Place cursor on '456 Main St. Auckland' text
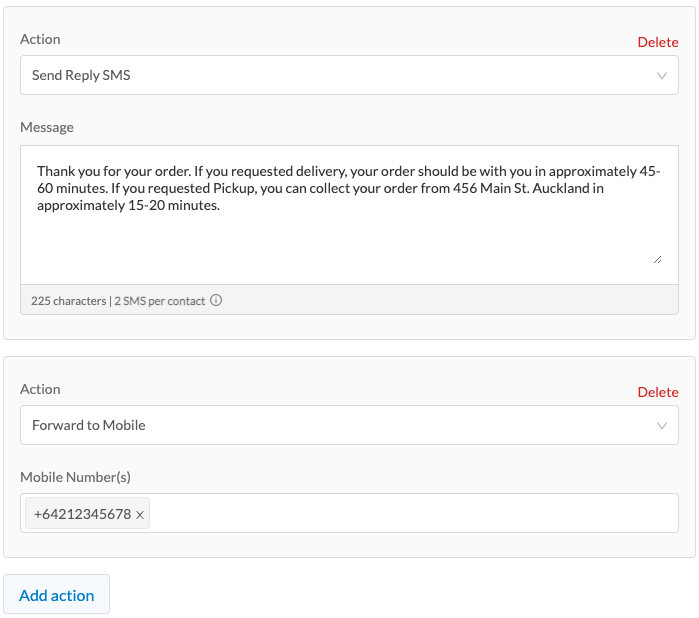699x618 pixels. pyautogui.click(x=521, y=188)
